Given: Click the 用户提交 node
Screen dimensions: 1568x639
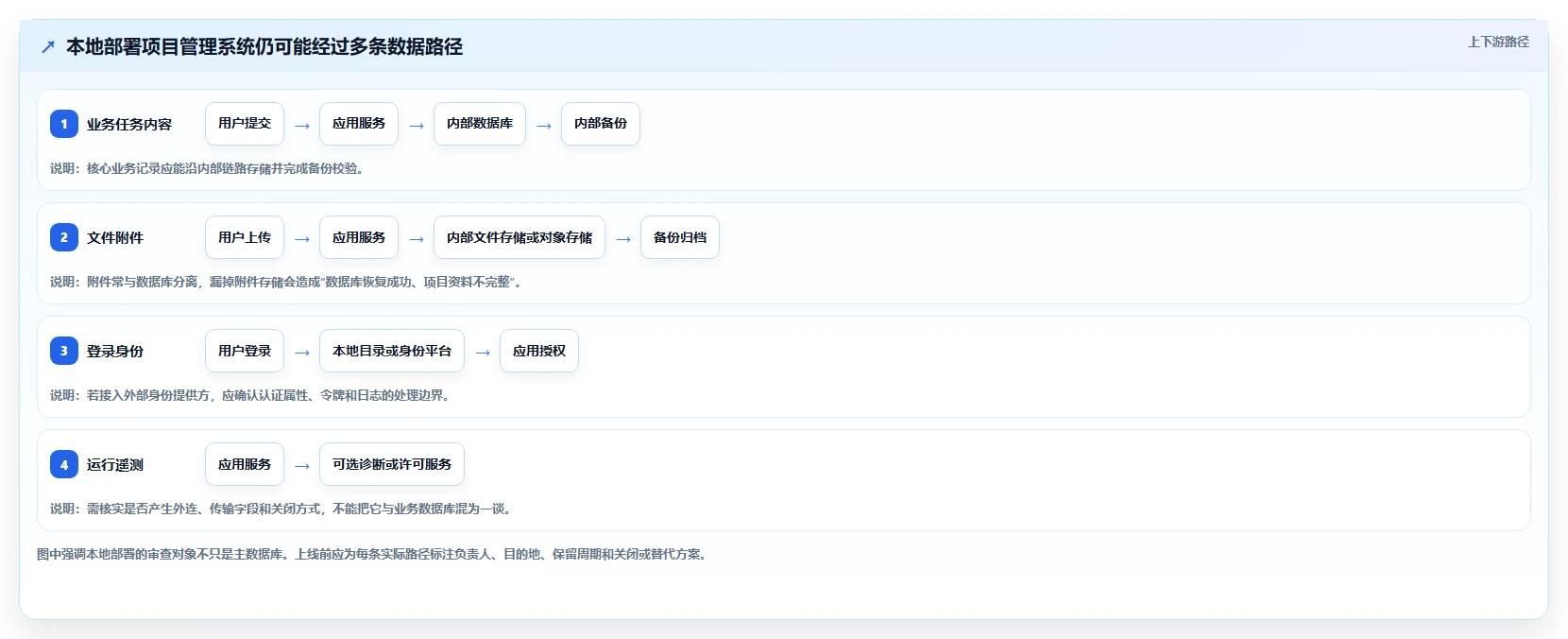Looking at the screenshot, I should [245, 124].
